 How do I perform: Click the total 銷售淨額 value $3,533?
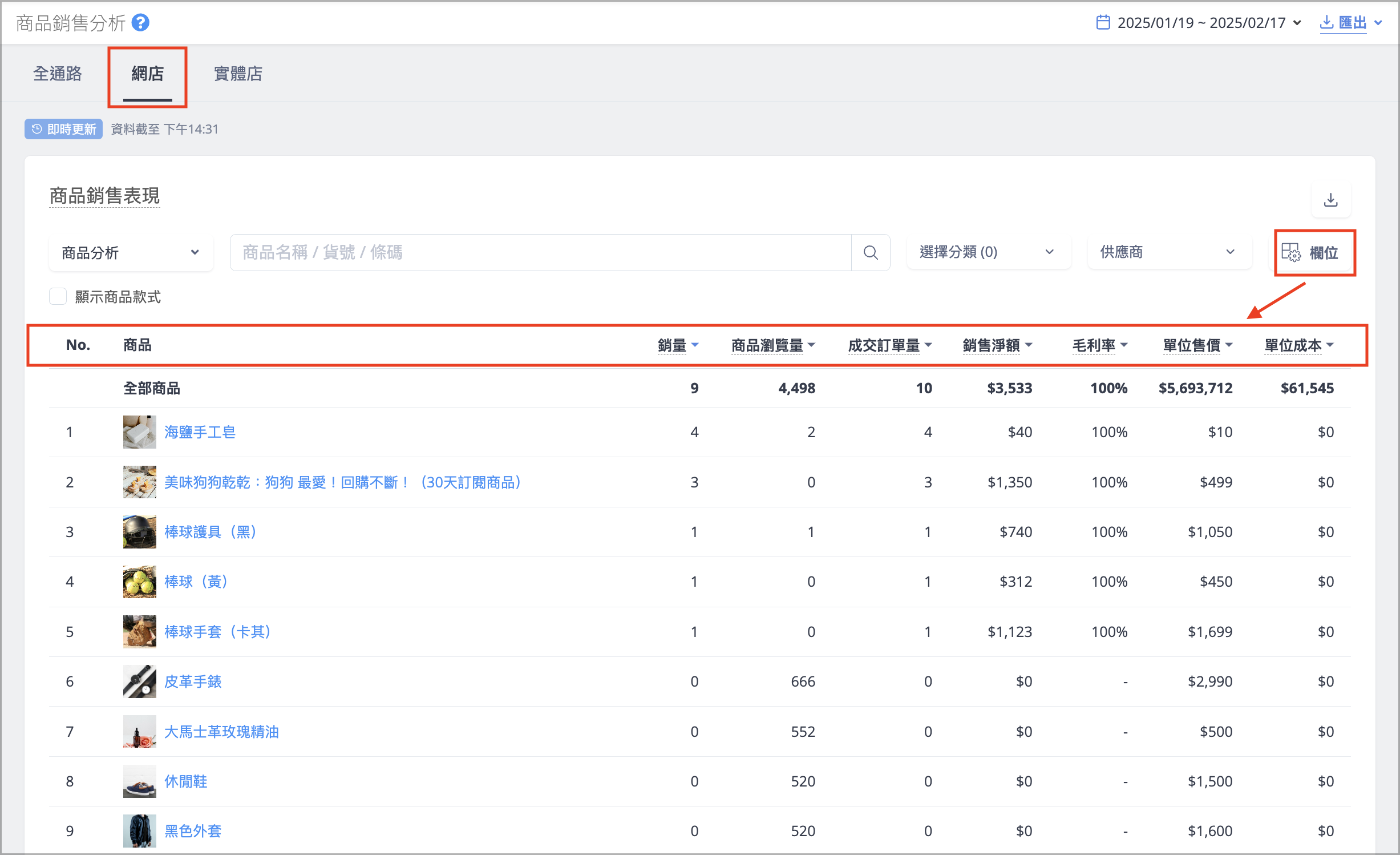tap(1010, 388)
